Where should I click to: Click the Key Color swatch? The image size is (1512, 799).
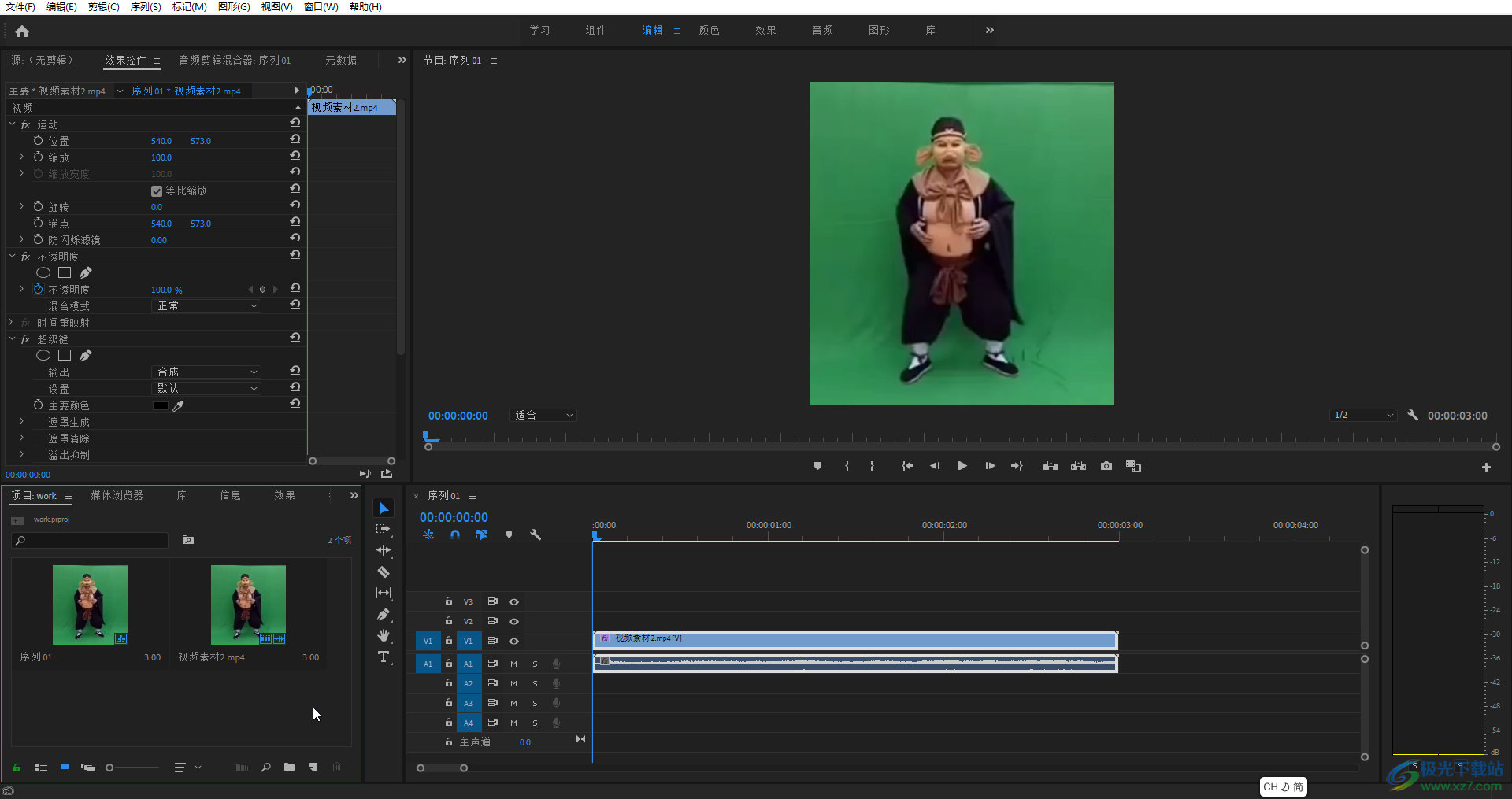[x=161, y=406]
